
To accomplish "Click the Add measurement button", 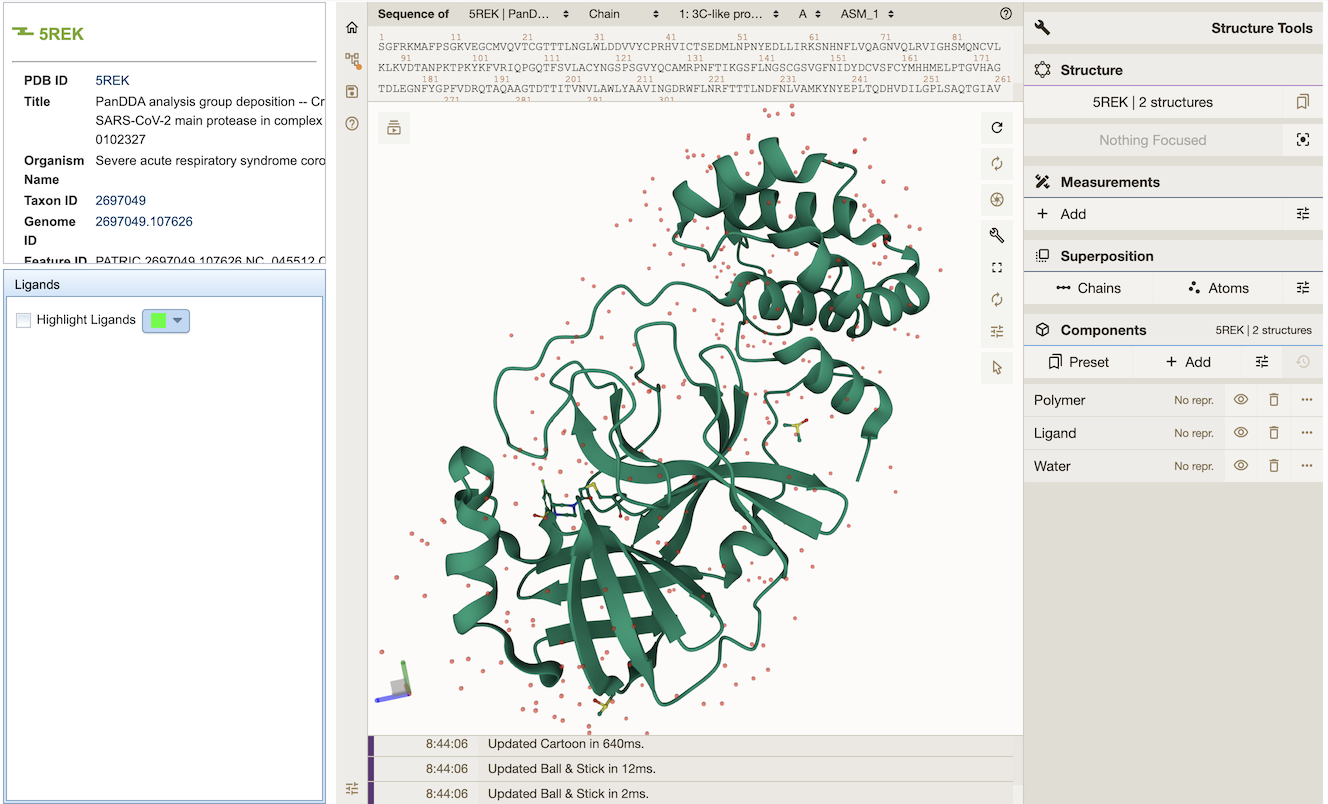I will (1154, 214).
